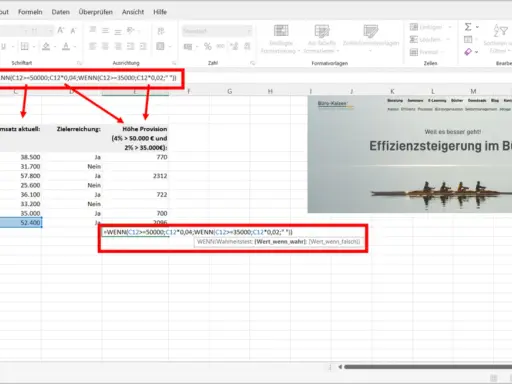Switch to the Hilfe tab

coord(160,12)
